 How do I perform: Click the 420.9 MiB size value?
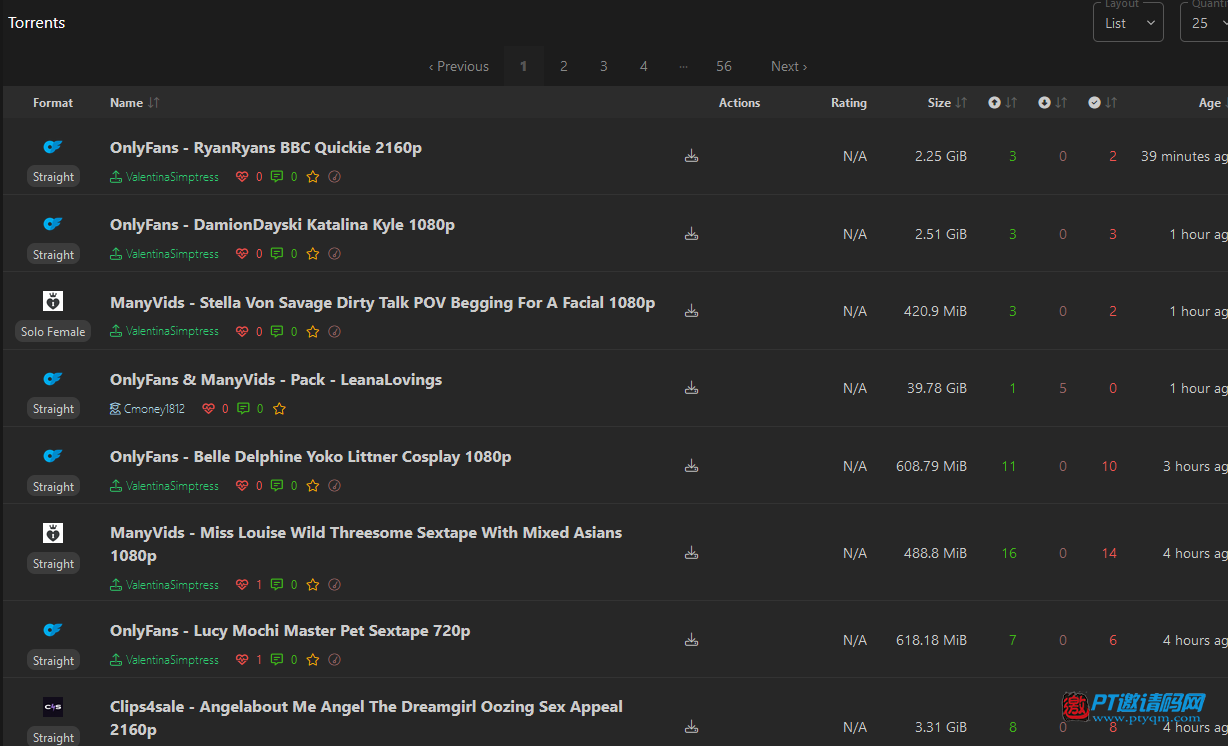936,311
